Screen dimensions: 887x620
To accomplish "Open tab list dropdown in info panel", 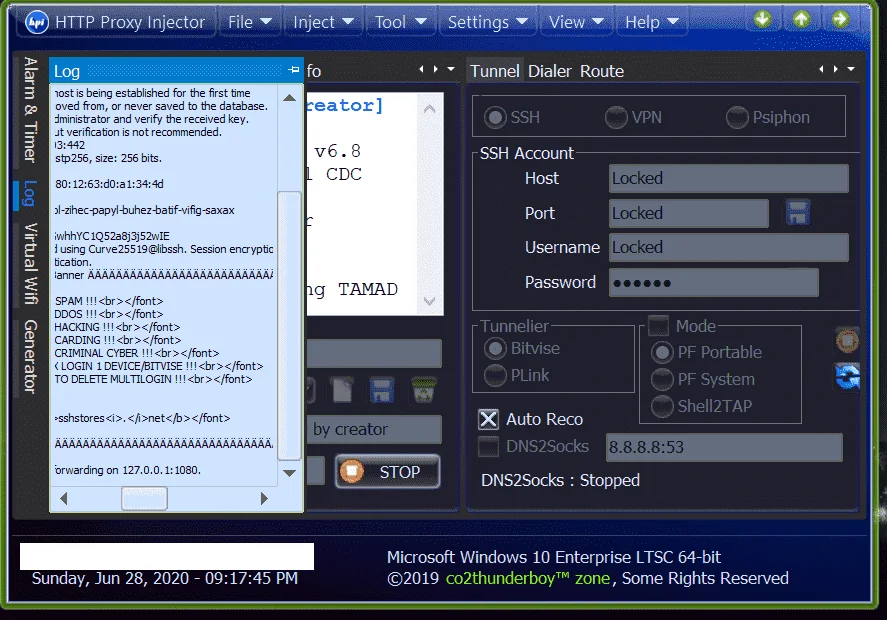I will pyautogui.click(x=451, y=69).
